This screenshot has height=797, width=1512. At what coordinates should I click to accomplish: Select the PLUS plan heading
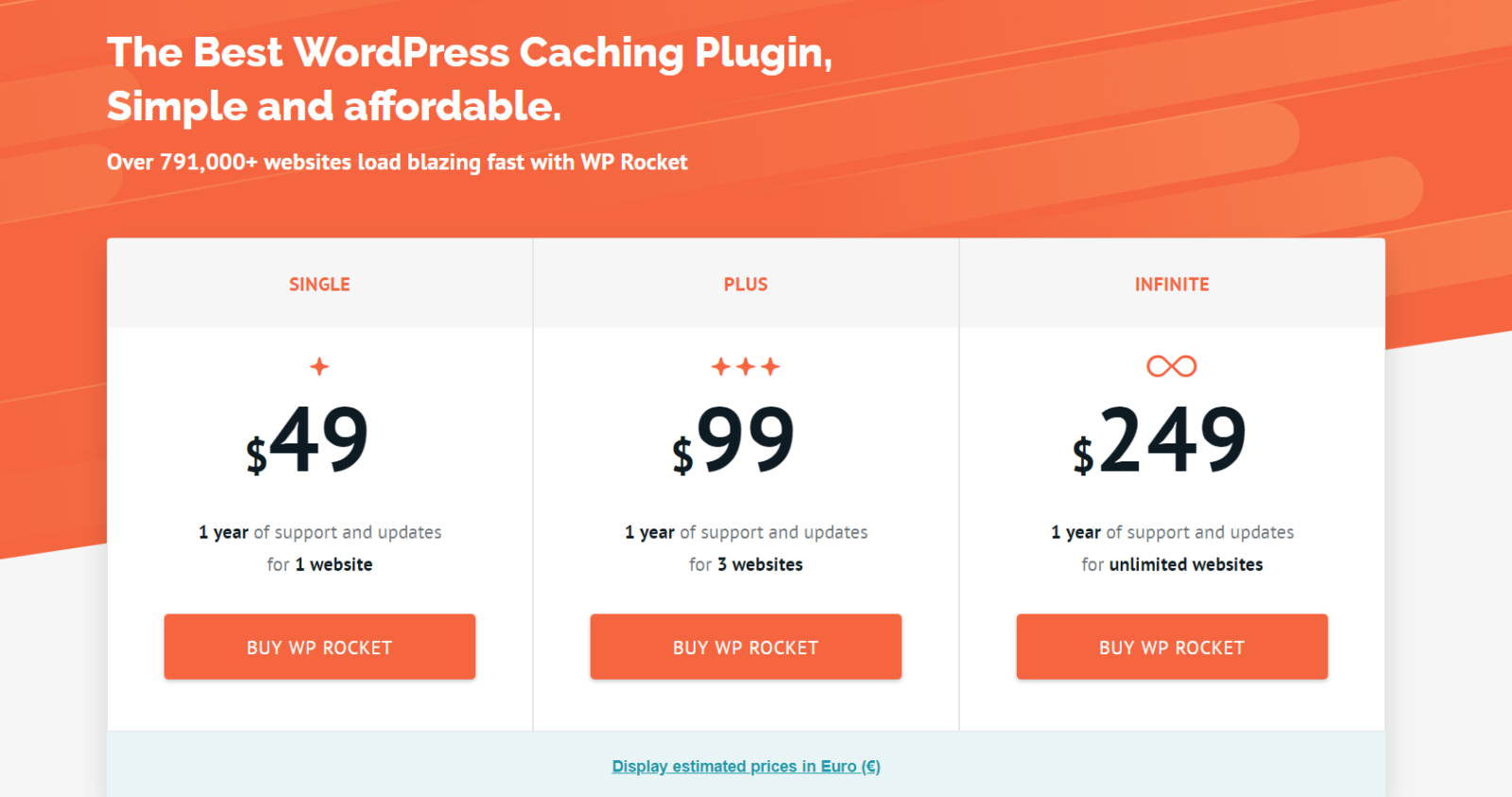[746, 285]
